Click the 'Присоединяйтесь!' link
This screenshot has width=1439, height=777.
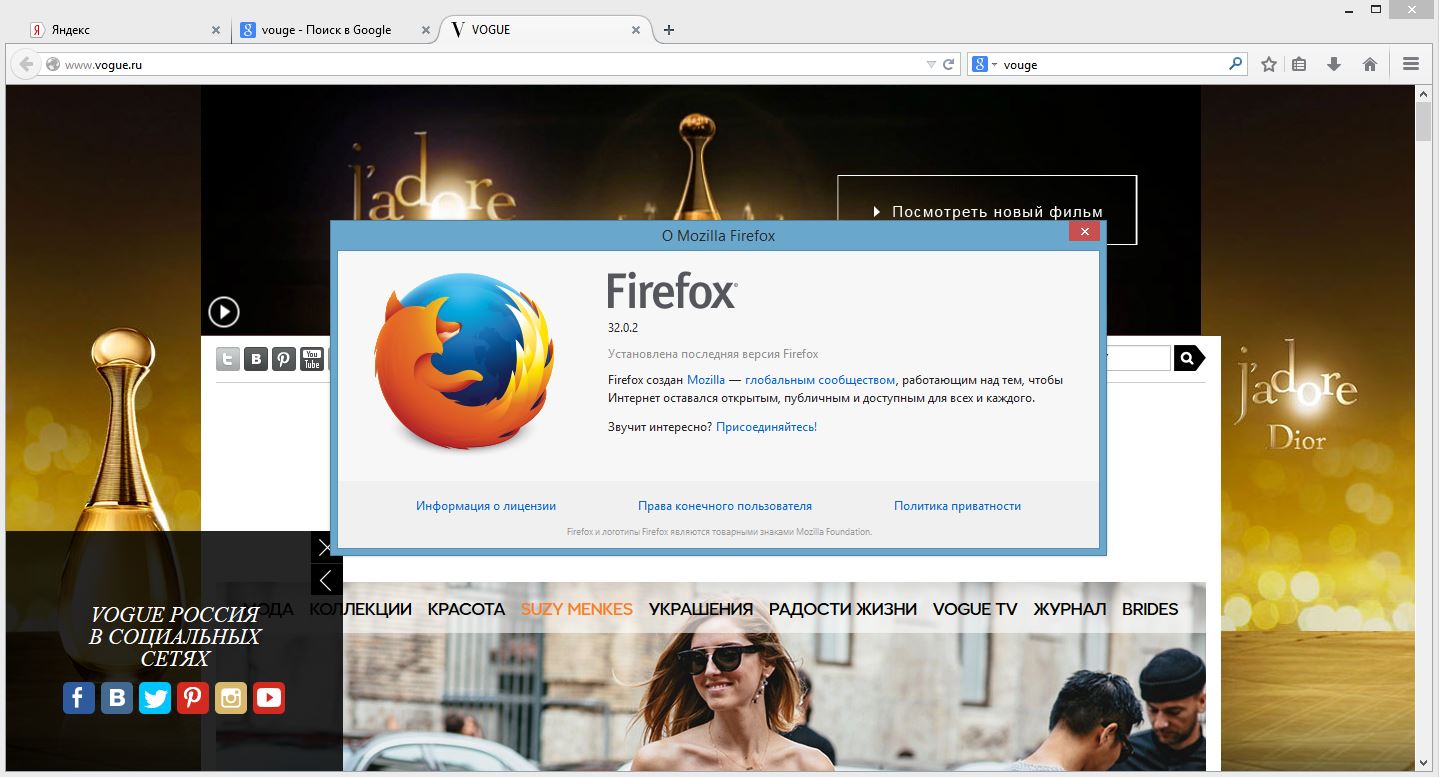[x=766, y=427]
